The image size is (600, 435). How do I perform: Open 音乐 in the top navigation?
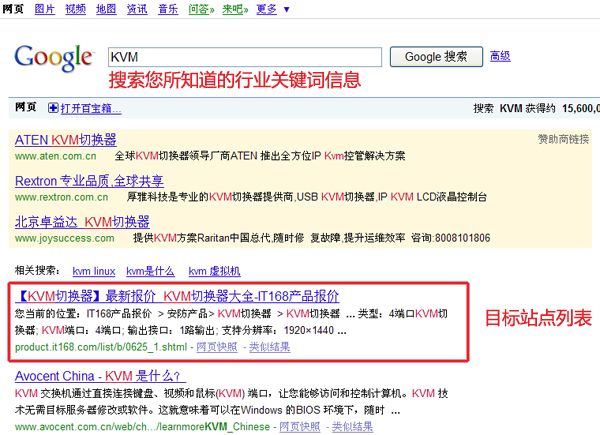[x=168, y=9]
